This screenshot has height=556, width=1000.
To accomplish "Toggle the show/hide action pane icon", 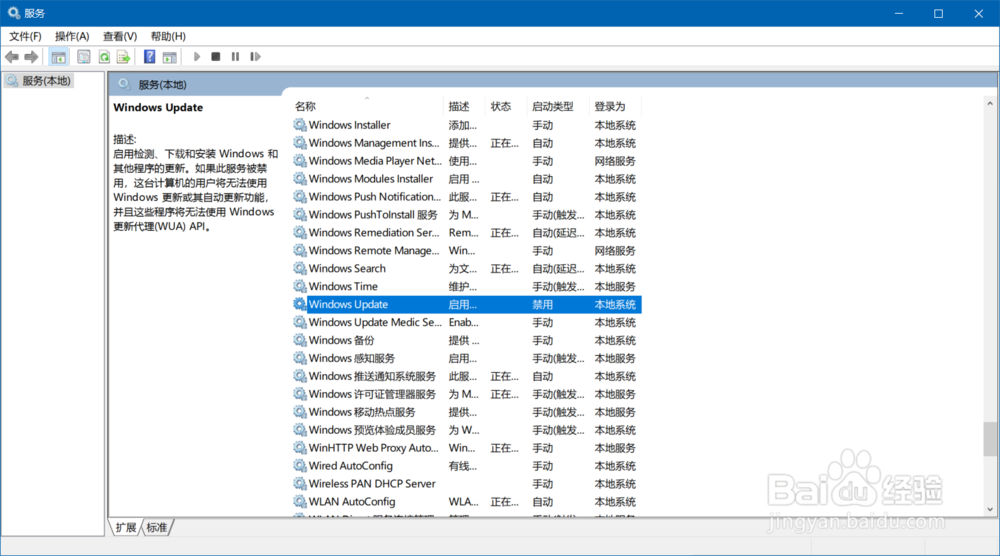I will (x=170, y=57).
